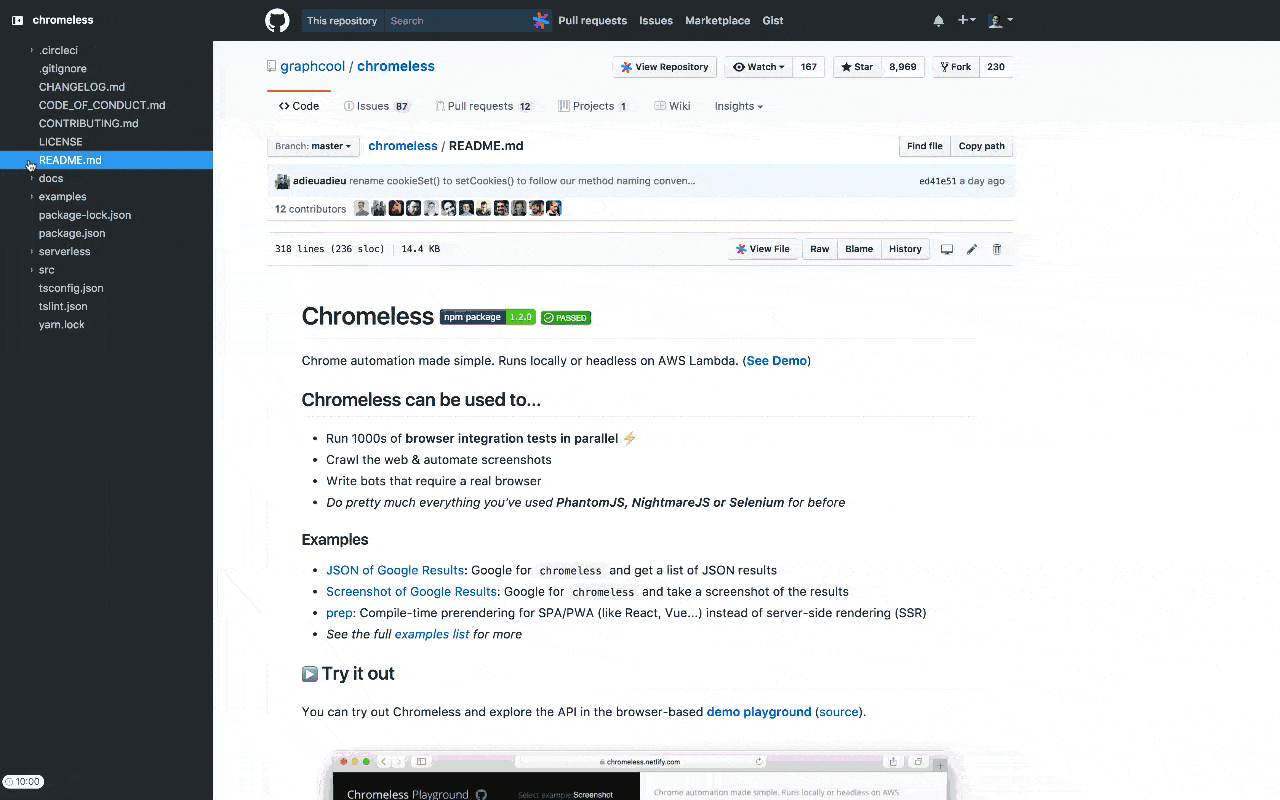Fork the repository
Viewport: 1280px width, 800px height.
click(x=954, y=66)
